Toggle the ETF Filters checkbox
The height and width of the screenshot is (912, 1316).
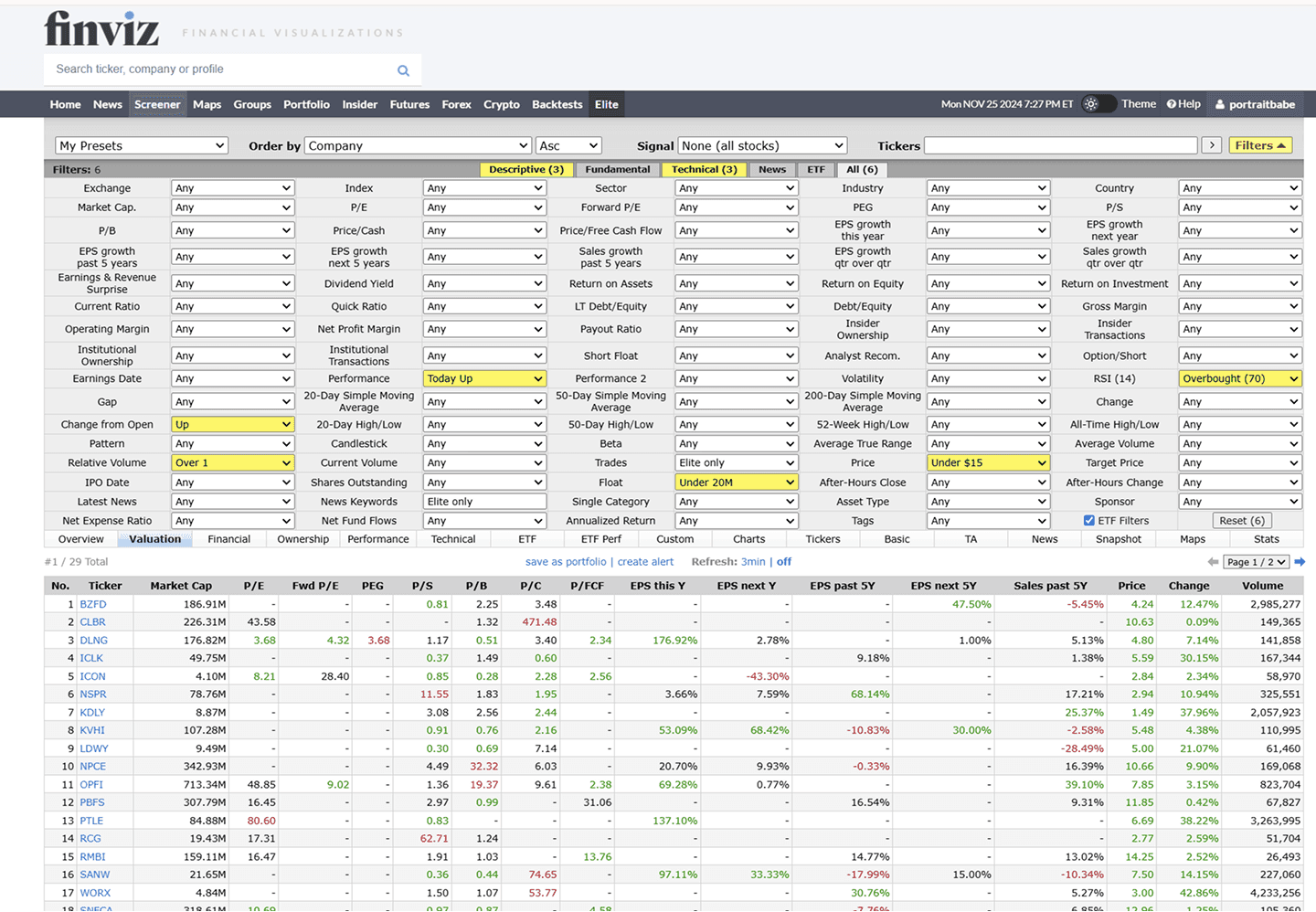(1088, 521)
